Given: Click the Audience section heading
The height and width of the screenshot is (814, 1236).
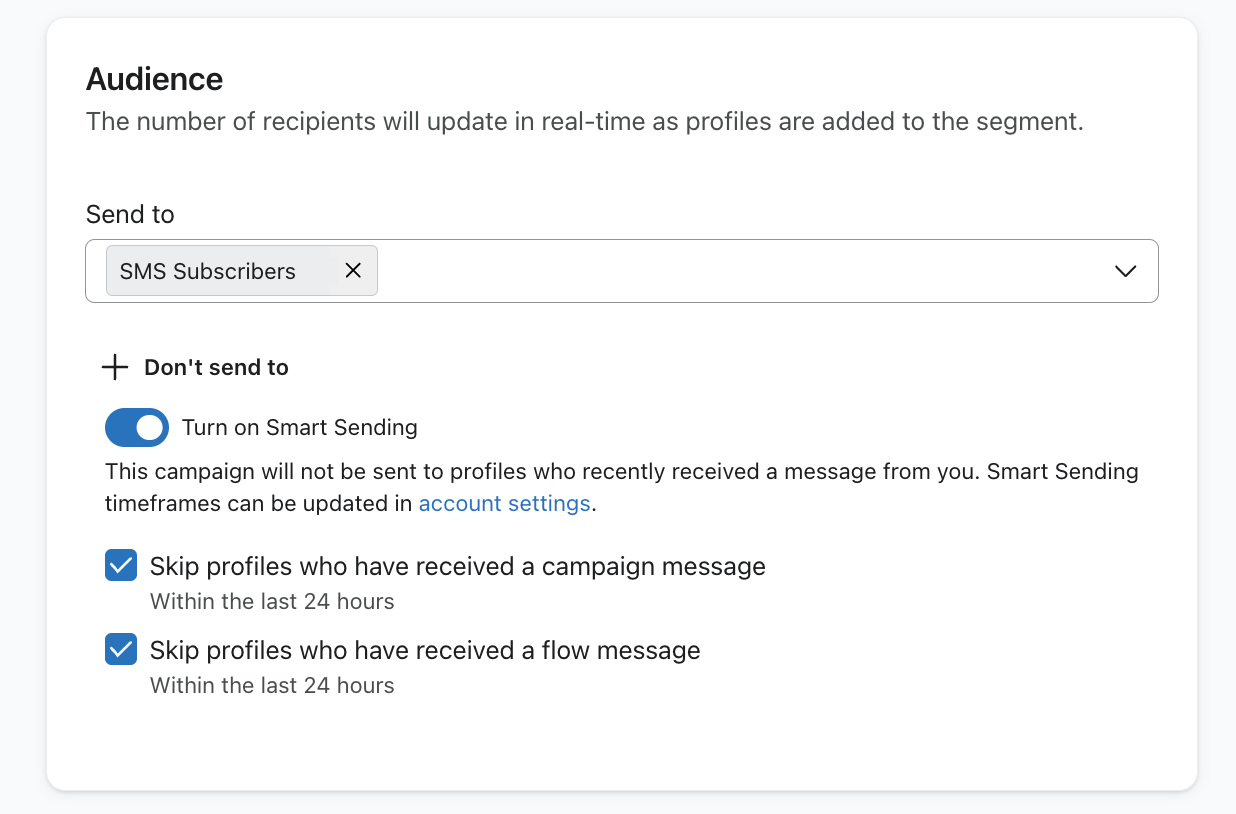Looking at the screenshot, I should tap(154, 78).
